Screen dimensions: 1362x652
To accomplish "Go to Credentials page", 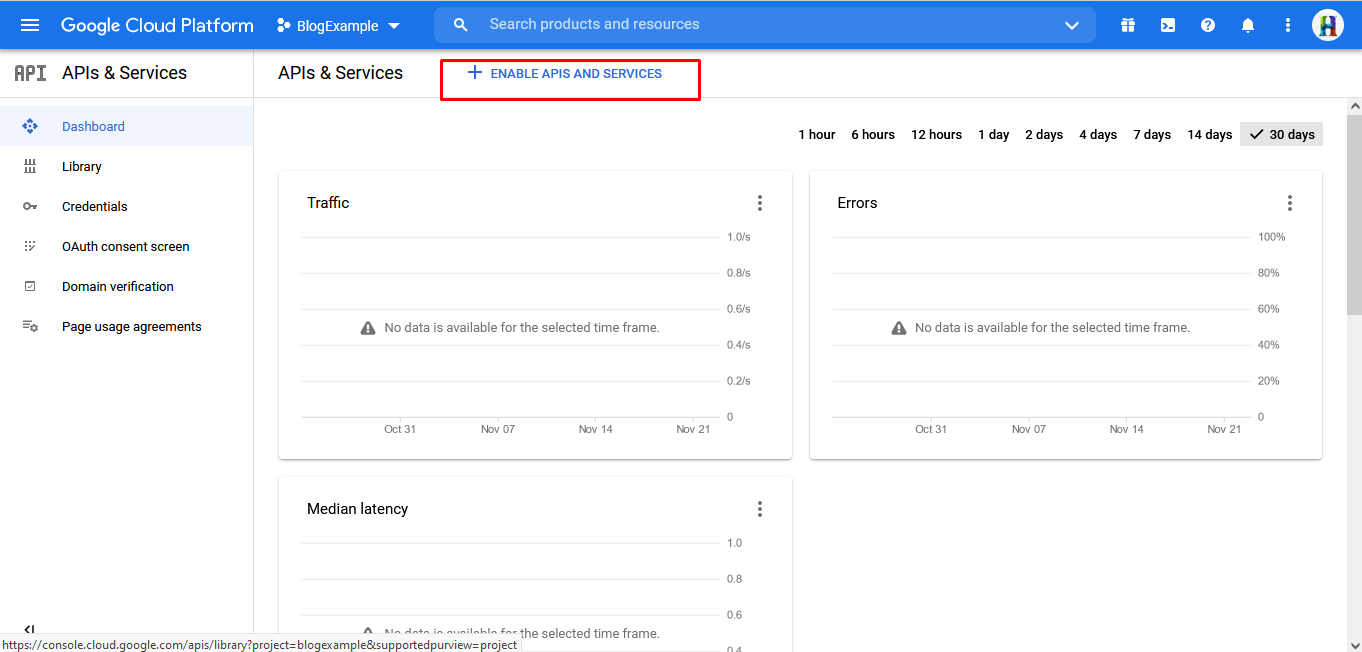I will [x=126, y=206].
